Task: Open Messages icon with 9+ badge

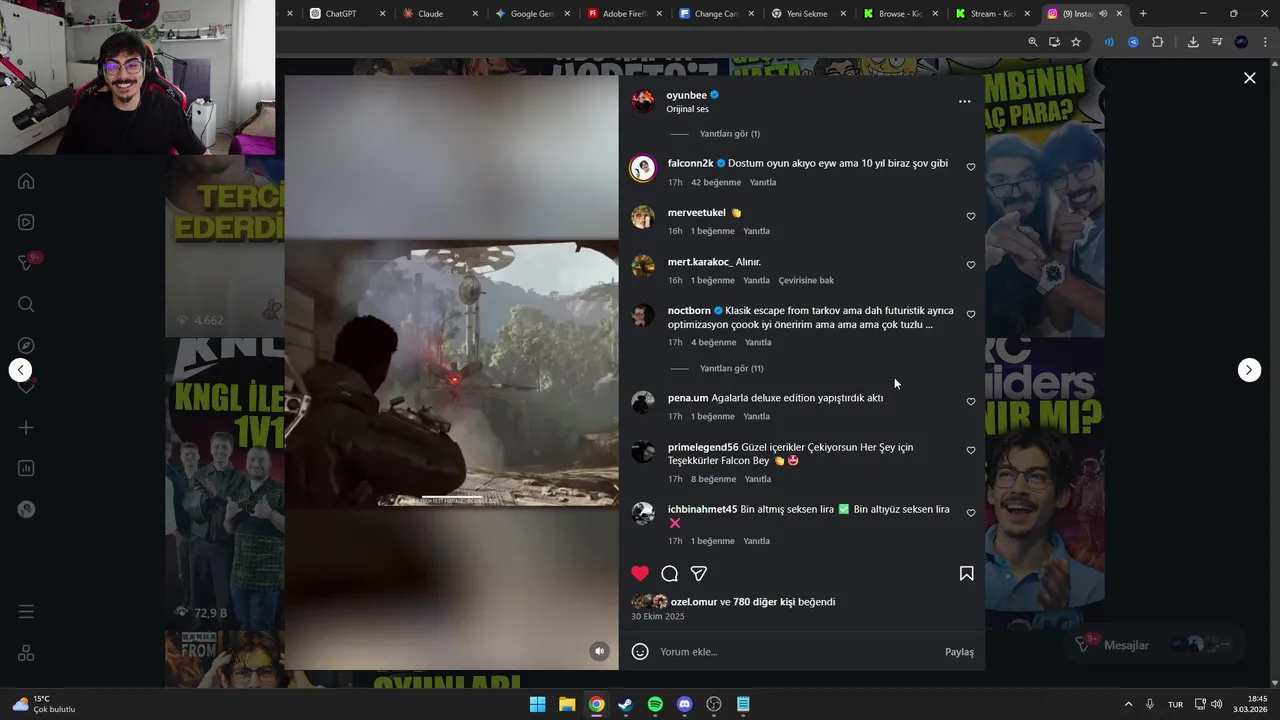Action: pos(27,263)
